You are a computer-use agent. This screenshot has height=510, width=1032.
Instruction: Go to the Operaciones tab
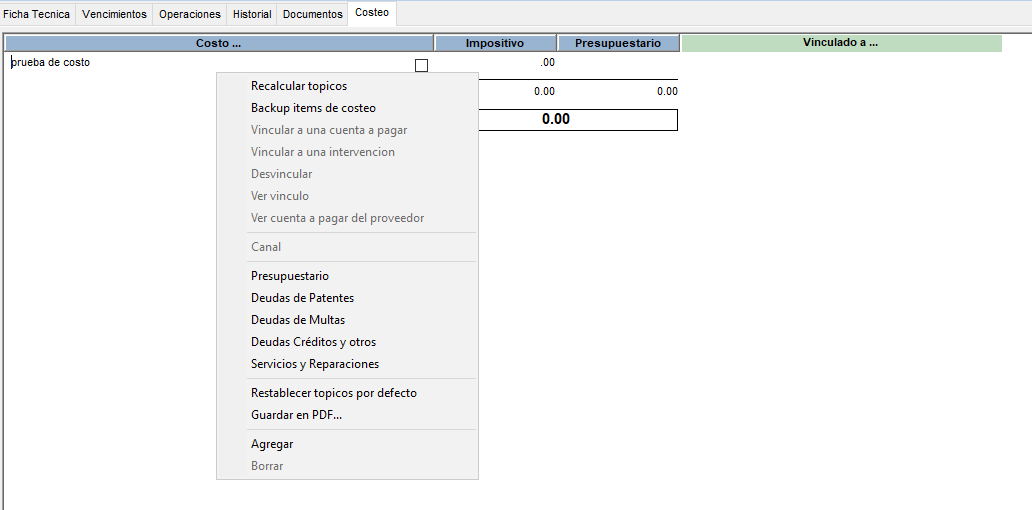(190, 14)
